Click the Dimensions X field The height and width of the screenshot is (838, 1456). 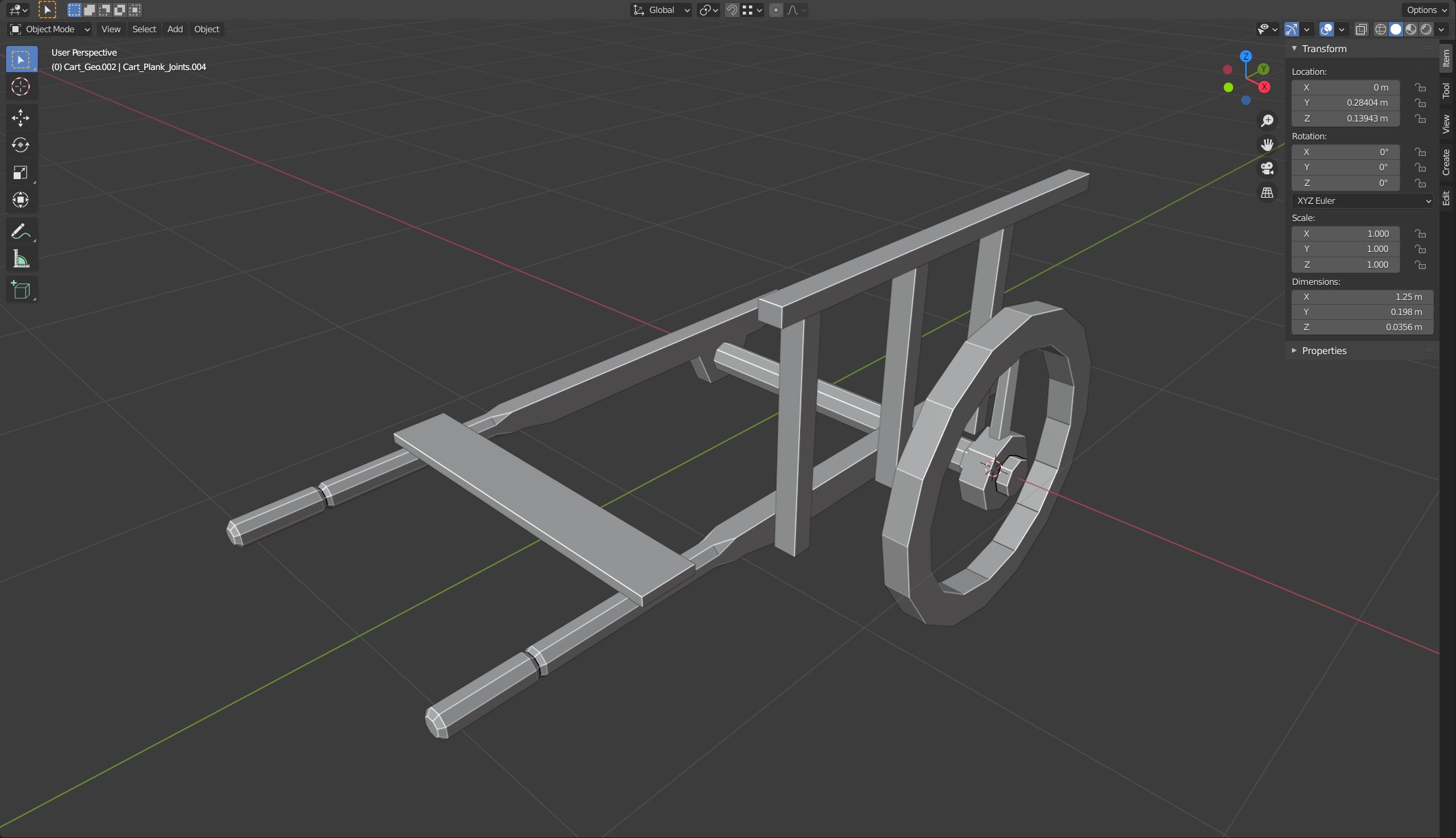(1362, 297)
